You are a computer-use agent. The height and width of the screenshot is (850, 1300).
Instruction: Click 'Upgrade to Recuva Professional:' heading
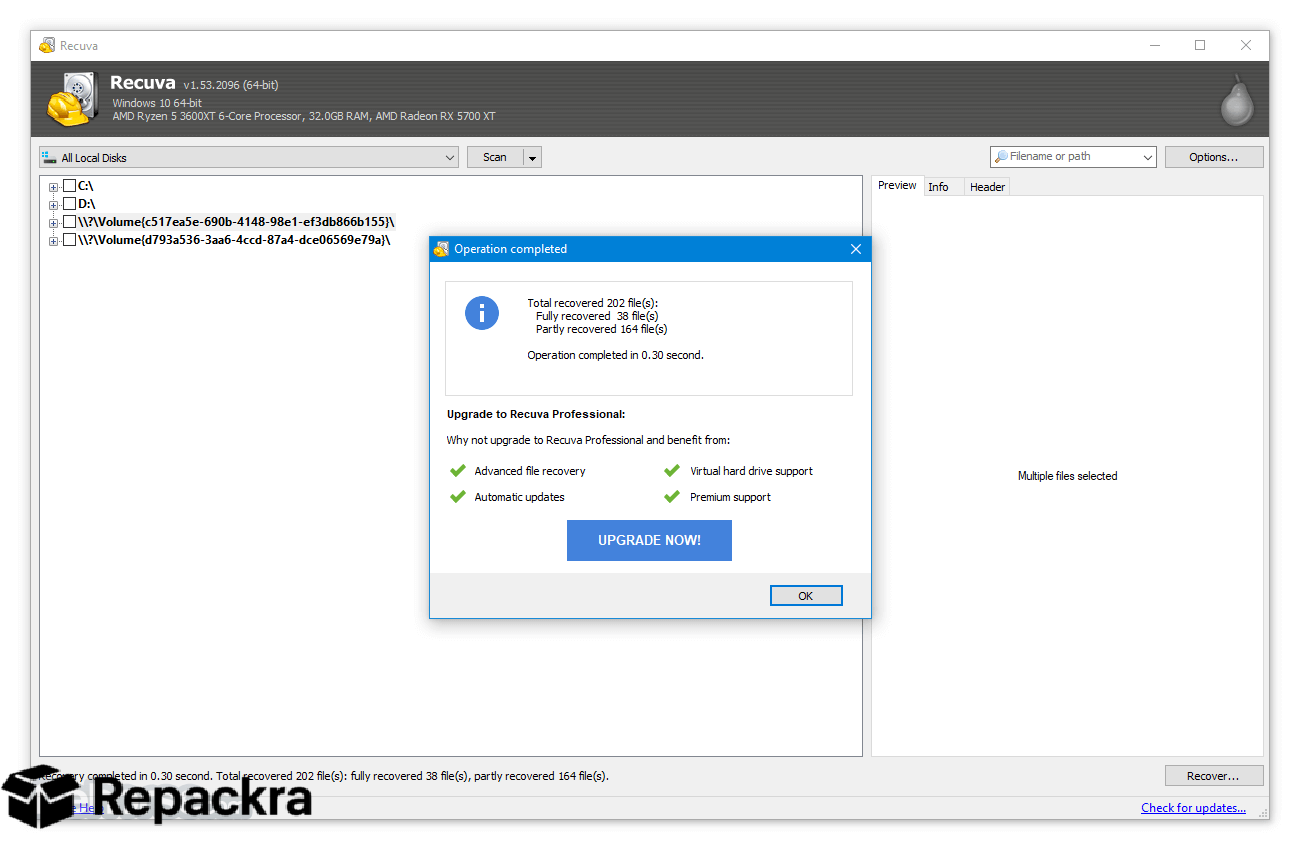(x=536, y=414)
